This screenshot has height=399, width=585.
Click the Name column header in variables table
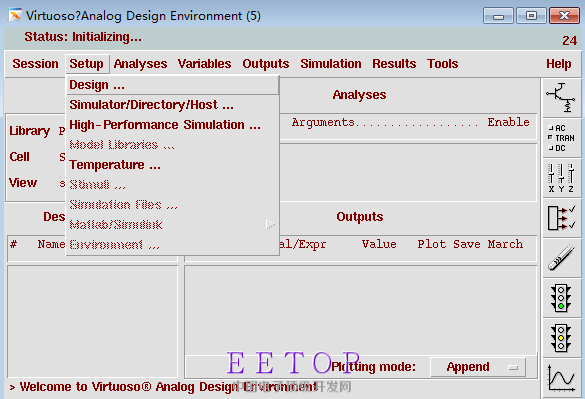[51, 244]
